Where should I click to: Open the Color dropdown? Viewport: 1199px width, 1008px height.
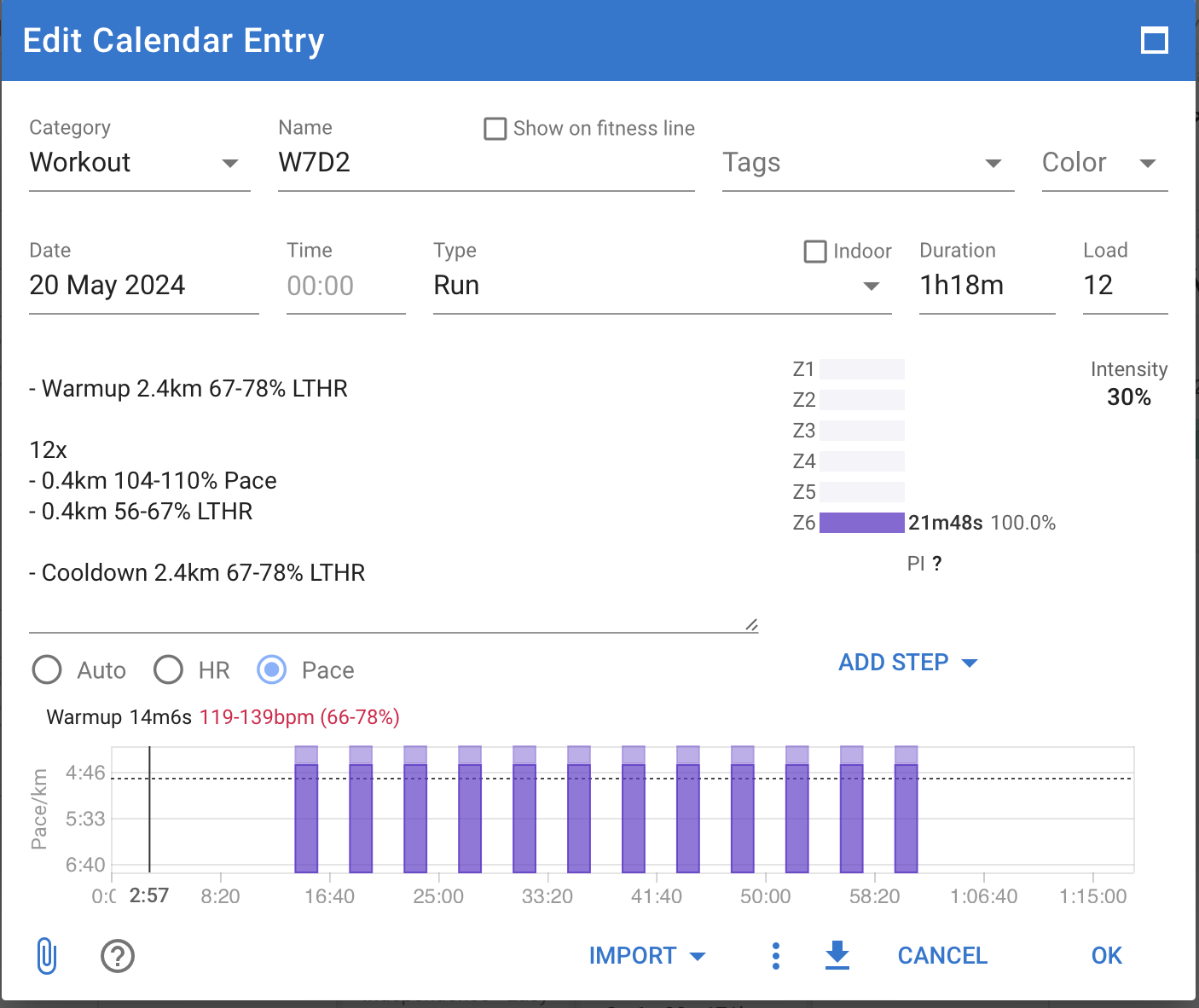(1104, 163)
